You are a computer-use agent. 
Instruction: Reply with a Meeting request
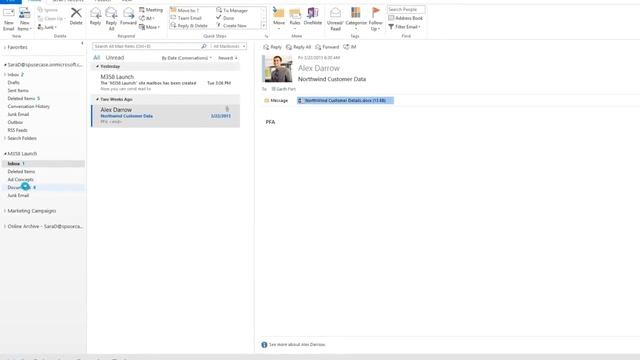[151, 10]
